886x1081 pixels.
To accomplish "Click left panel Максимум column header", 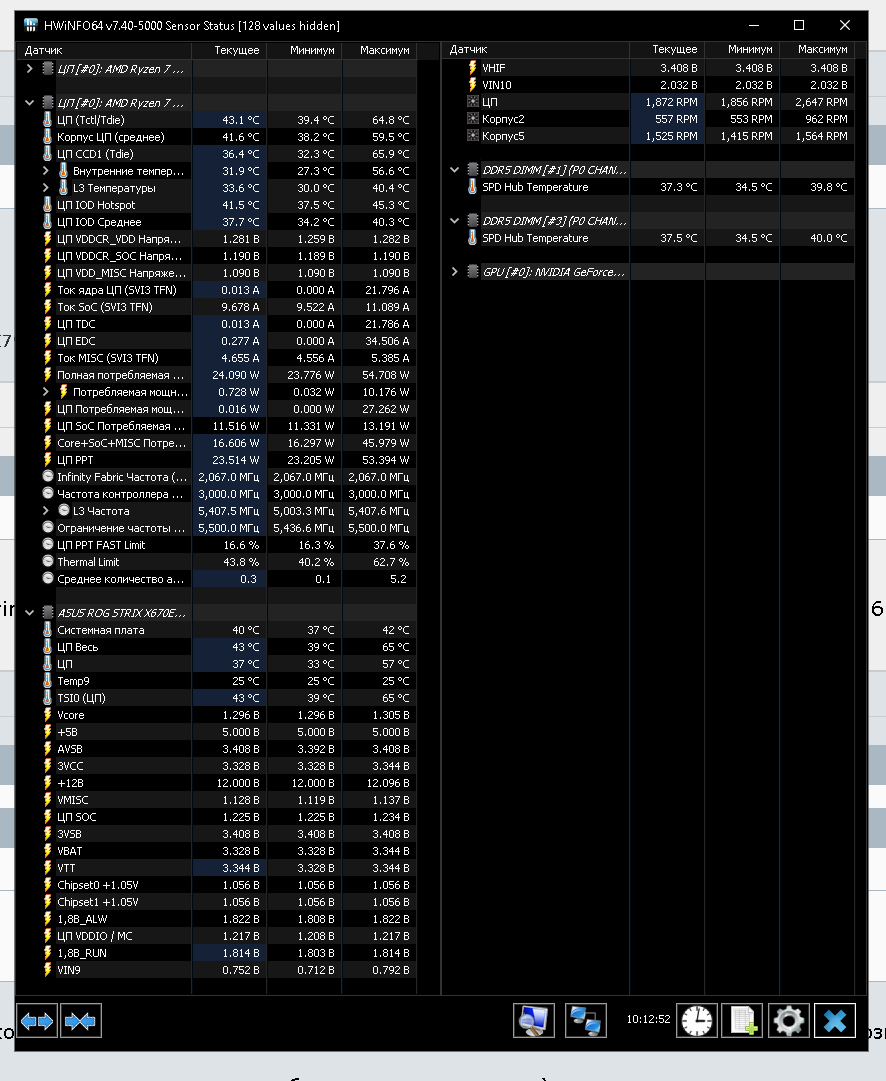I will pyautogui.click(x=379, y=50).
